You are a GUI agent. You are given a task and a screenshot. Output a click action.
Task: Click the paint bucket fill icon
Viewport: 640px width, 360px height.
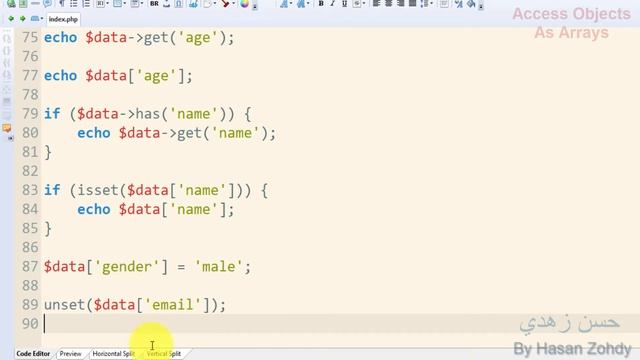471,3
